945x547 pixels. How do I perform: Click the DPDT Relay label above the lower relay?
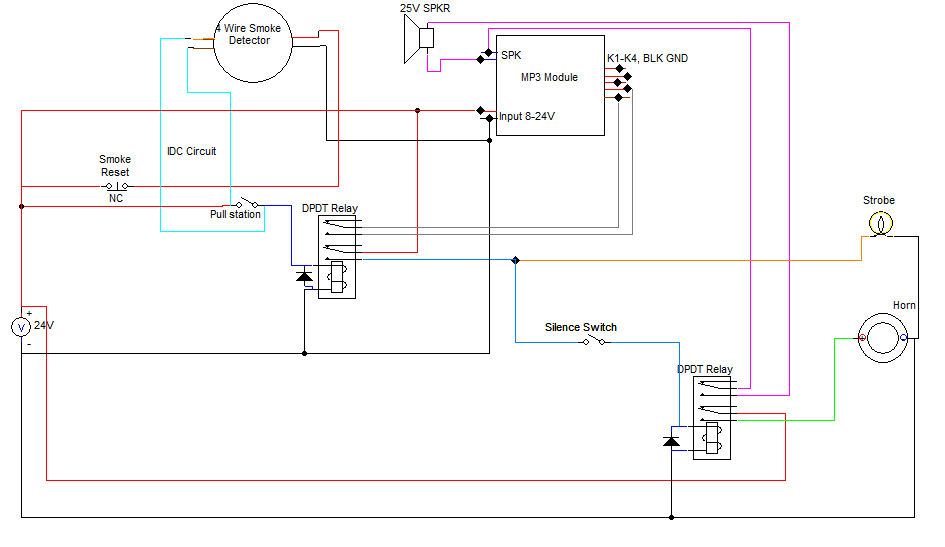click(704, 369)
